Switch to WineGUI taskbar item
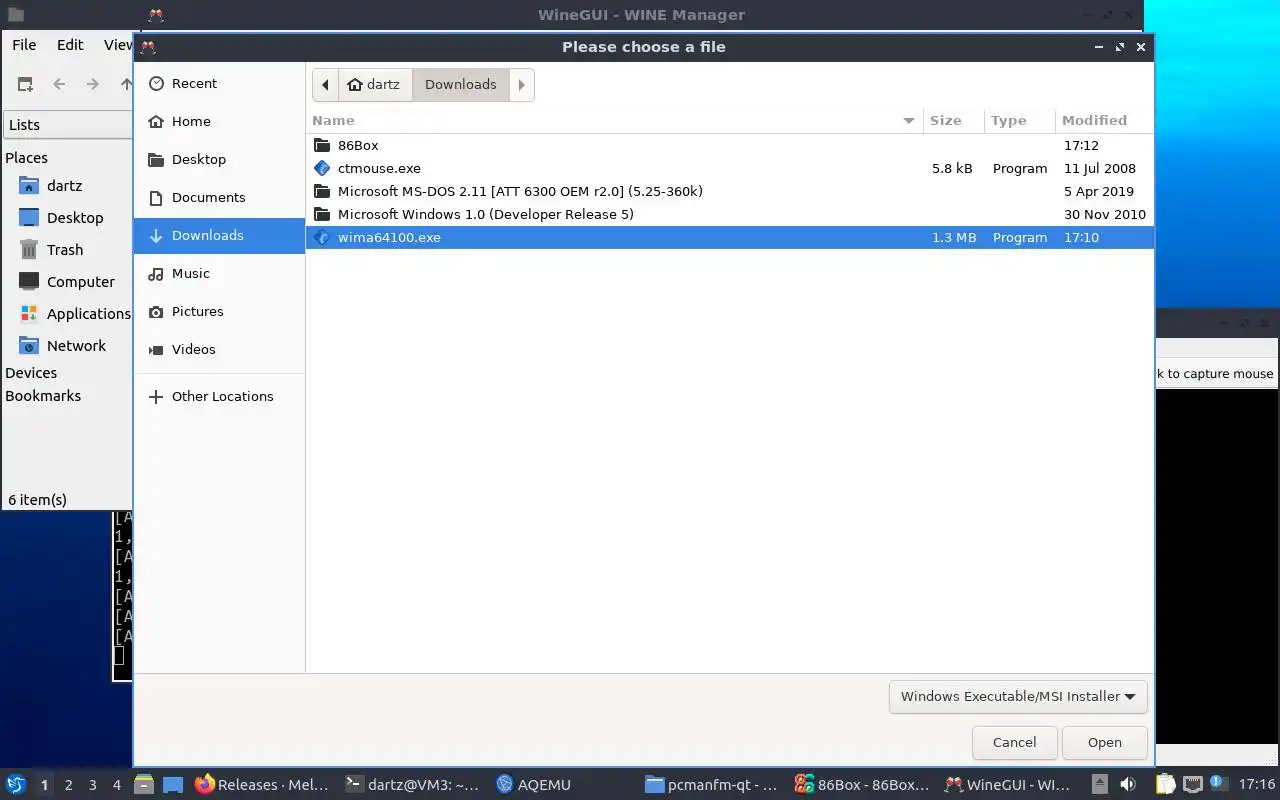This screenshot has width=1280, height=800. coord(1010,785)
